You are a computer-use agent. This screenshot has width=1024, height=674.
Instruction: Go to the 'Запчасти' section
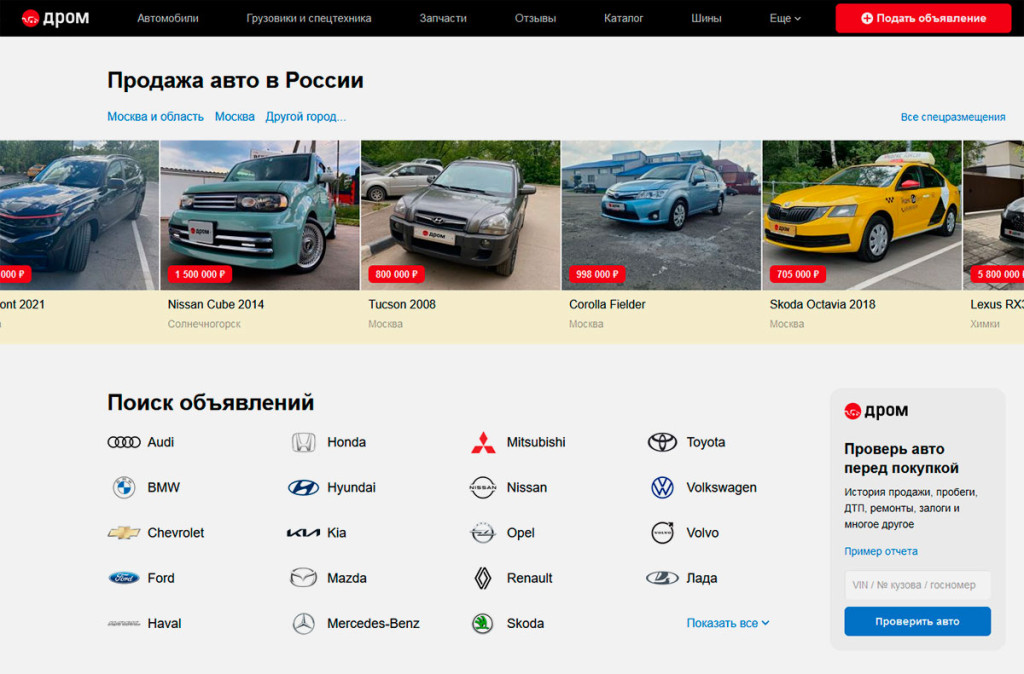(443, 18)
